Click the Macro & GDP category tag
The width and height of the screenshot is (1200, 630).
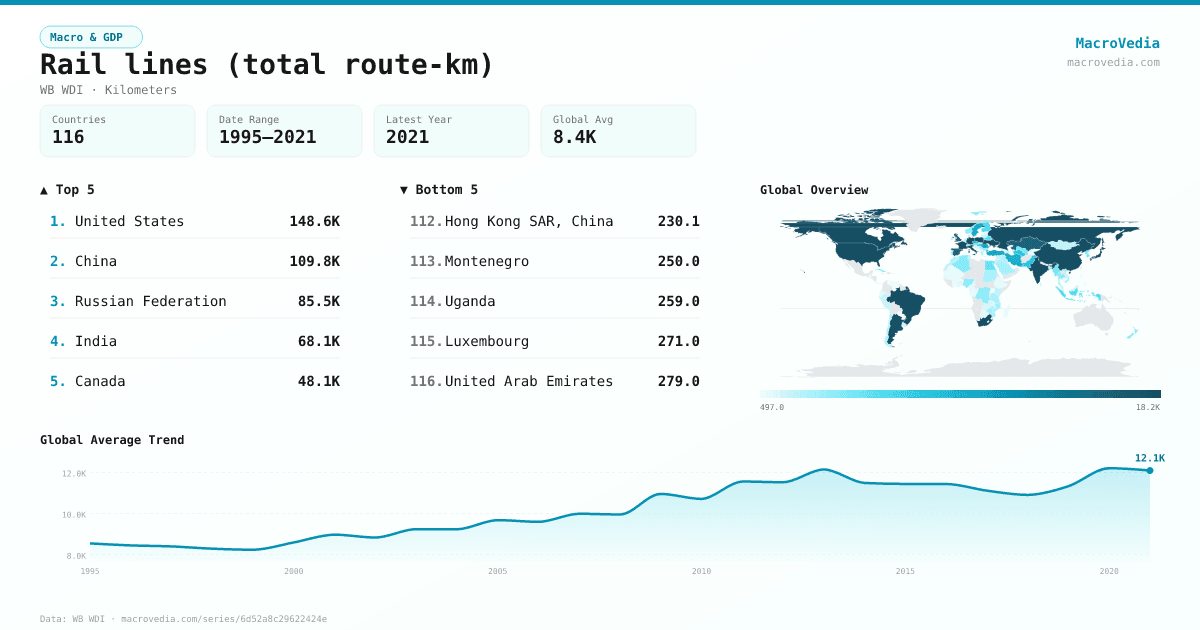(x=91, y=37)
